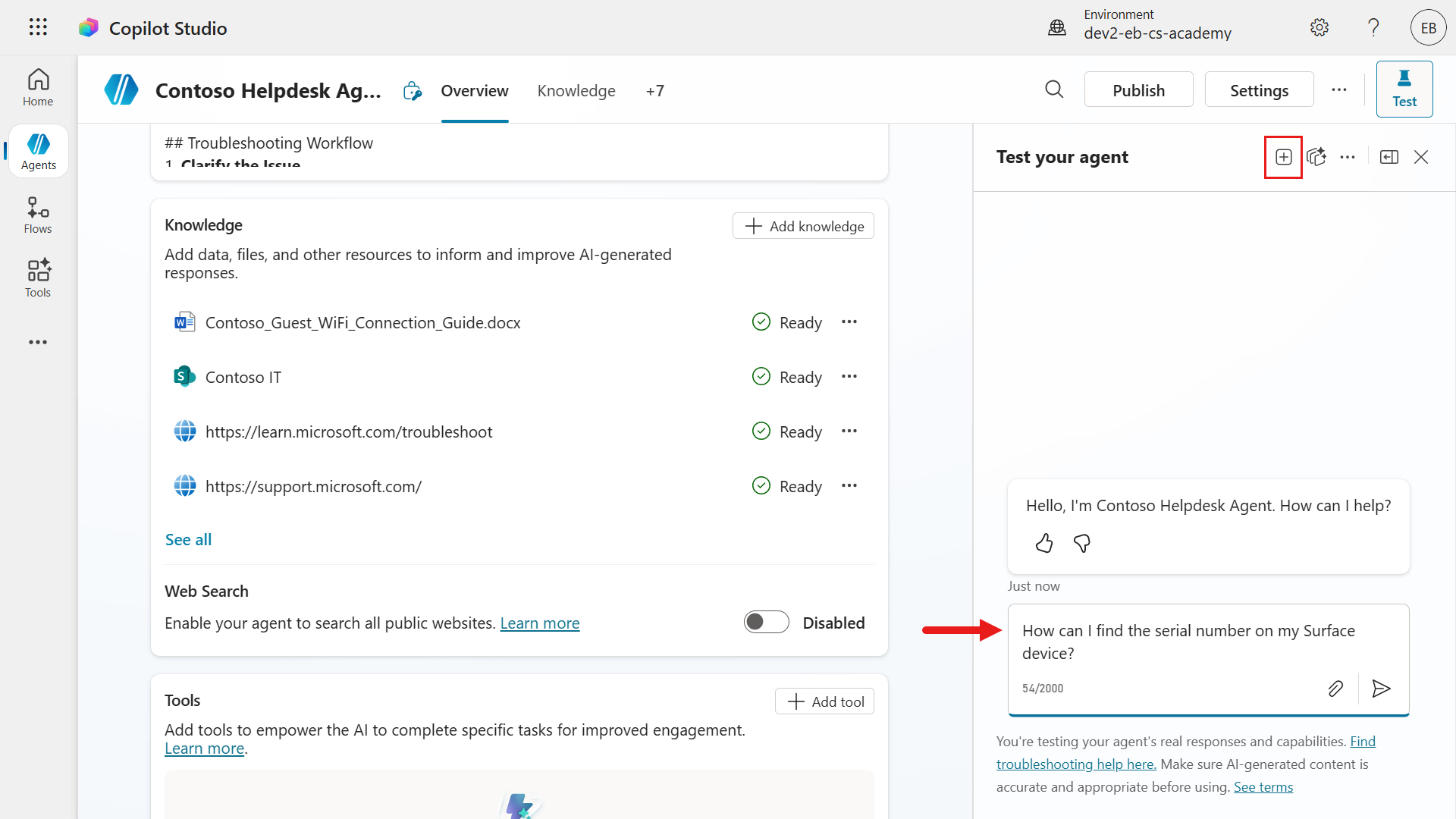Click the Add knowledge button

803,226
